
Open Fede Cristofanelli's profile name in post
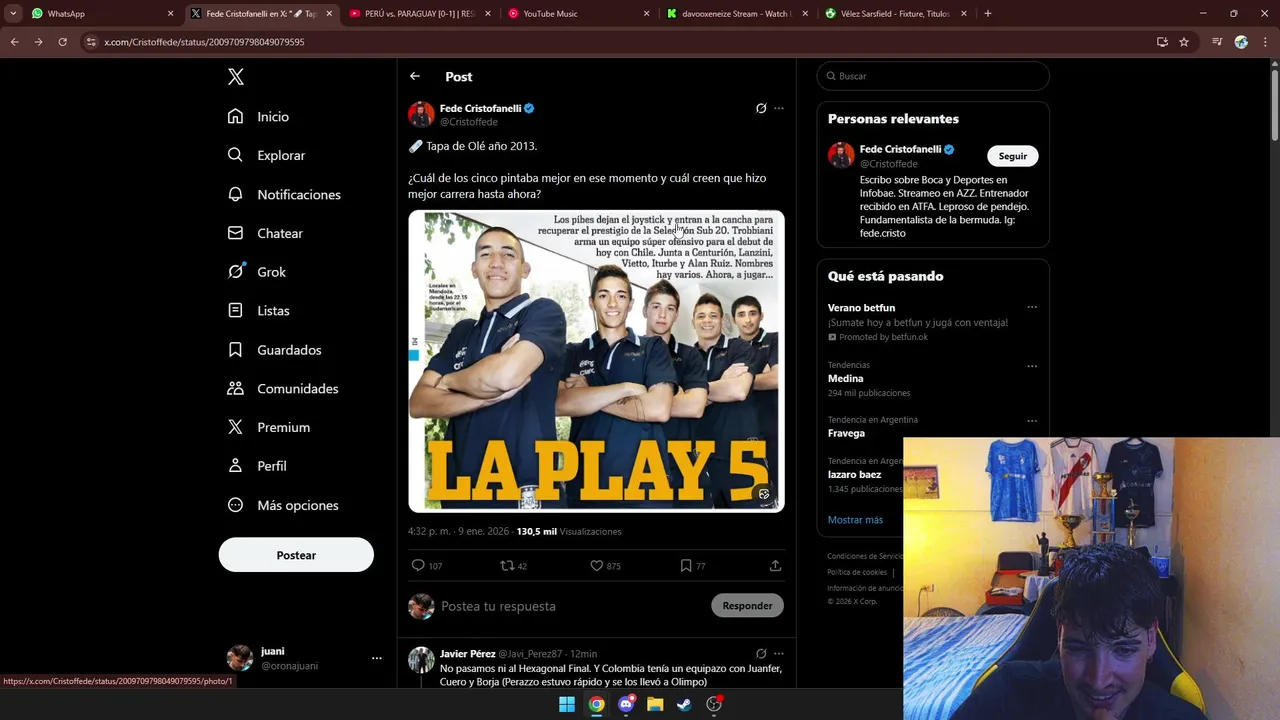pyautogui.click(x=480, y=108)
